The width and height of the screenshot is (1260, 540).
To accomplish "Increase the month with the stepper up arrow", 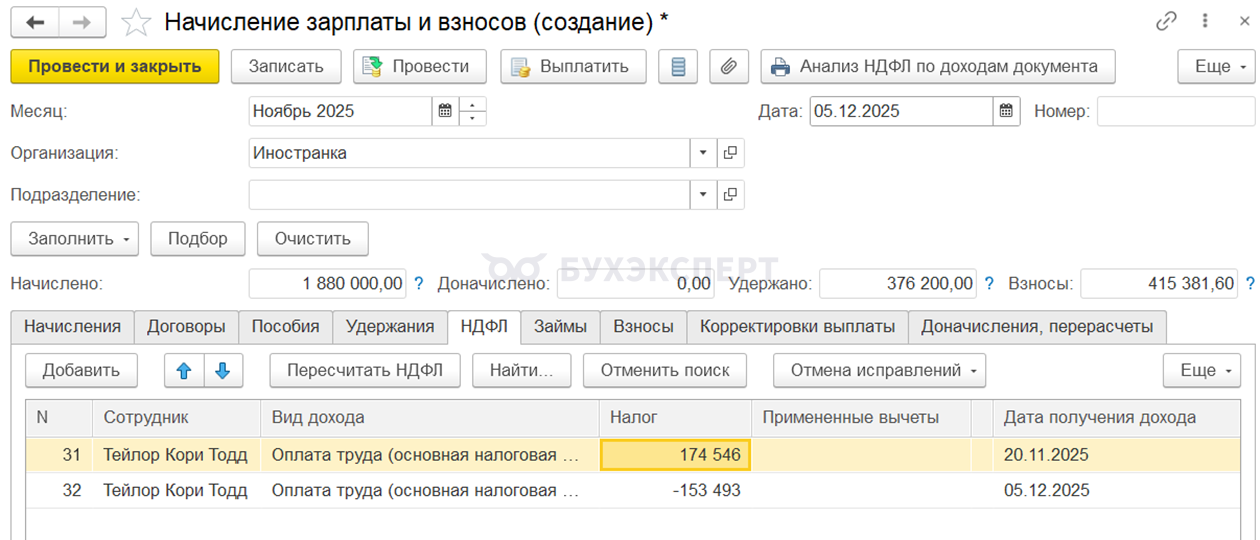I will point(473,104).
